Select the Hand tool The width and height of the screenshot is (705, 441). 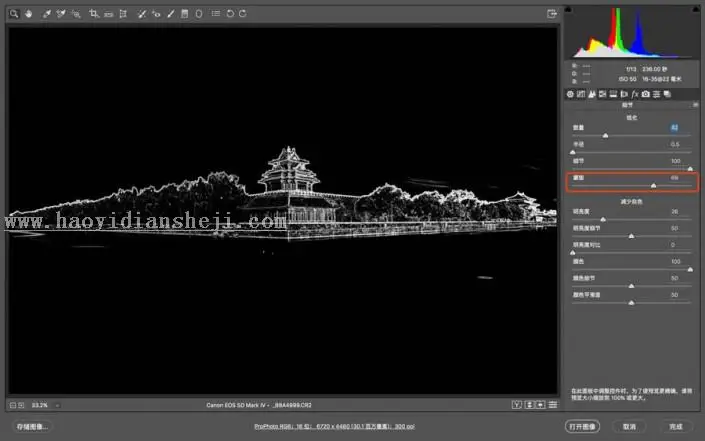coord(29,13)
